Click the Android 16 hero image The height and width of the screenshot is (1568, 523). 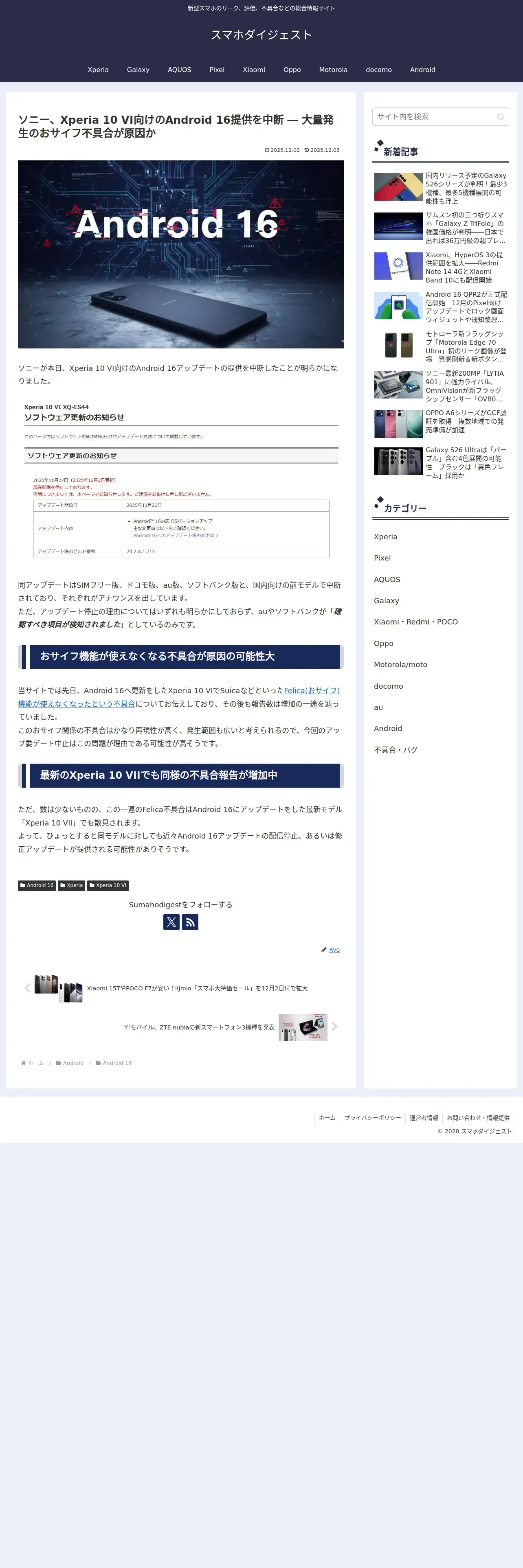click(x=181, y=254)
